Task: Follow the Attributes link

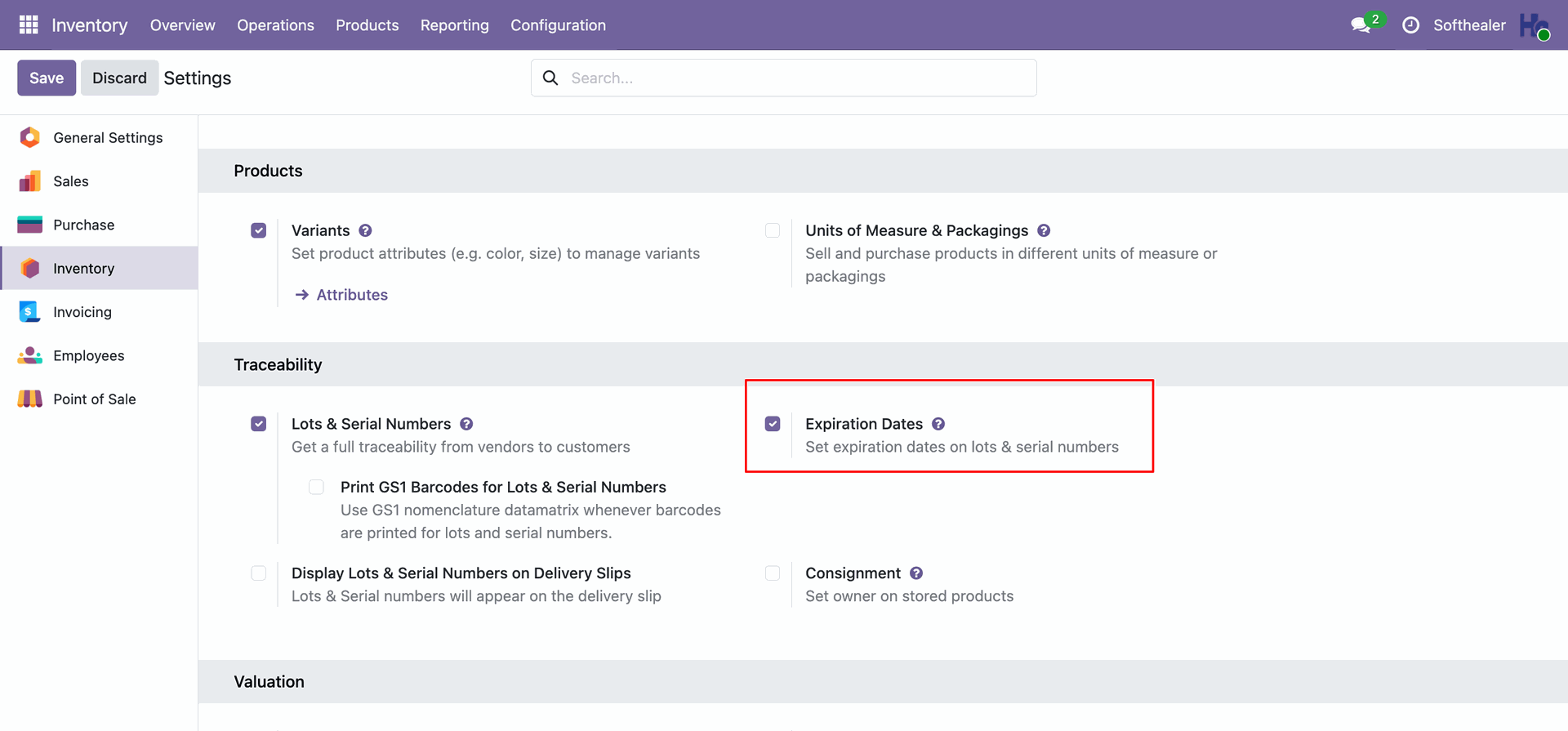Action: click(x=352, y=295)
